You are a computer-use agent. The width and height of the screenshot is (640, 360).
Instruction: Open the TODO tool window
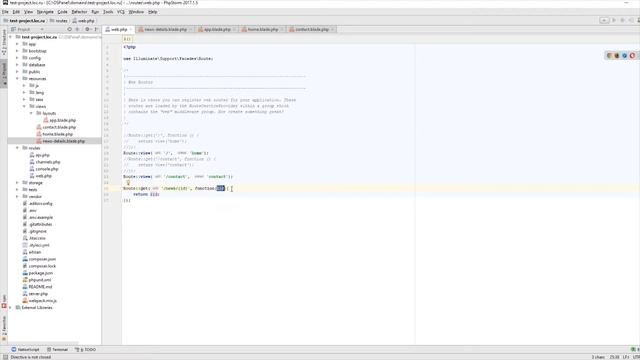point(85,349)
